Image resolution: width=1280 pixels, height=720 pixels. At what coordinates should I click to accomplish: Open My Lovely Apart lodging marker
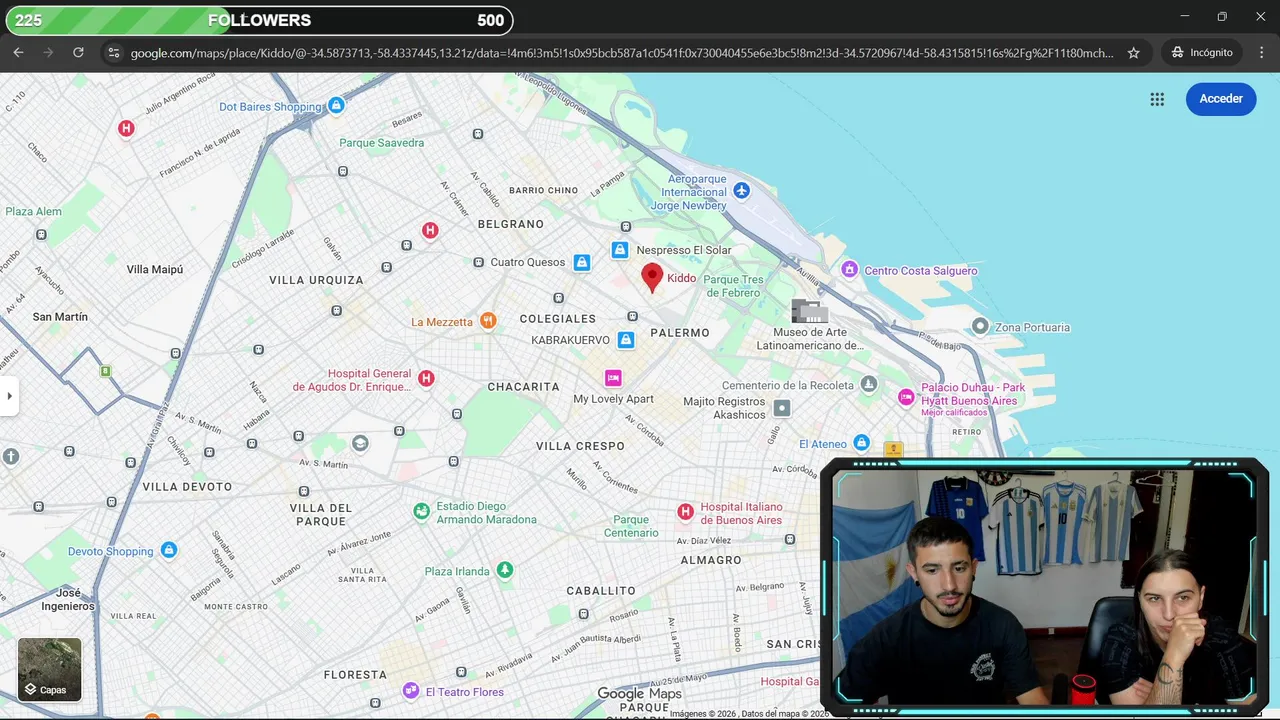(613, 377)
